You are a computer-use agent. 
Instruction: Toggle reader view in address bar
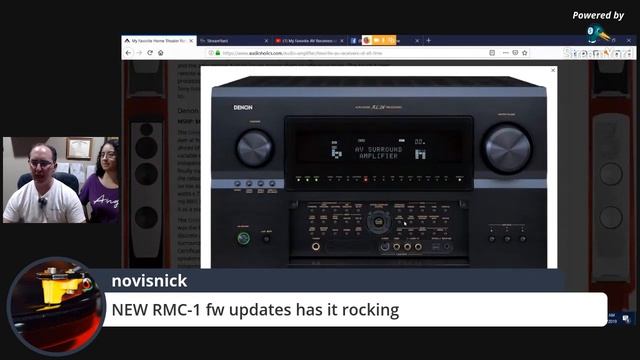coord(492,53)
